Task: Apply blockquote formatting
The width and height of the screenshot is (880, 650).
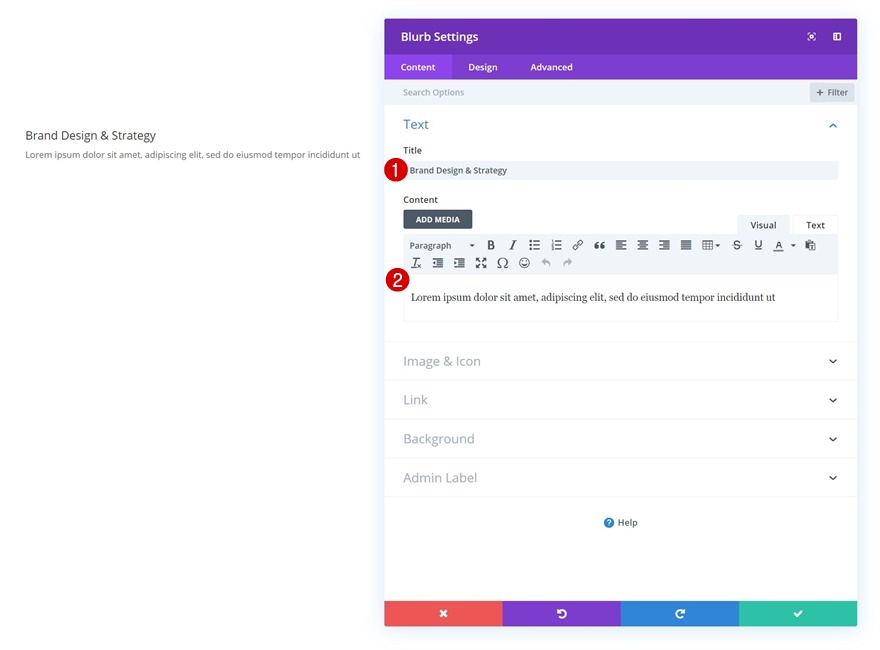Action: (599, 245)
